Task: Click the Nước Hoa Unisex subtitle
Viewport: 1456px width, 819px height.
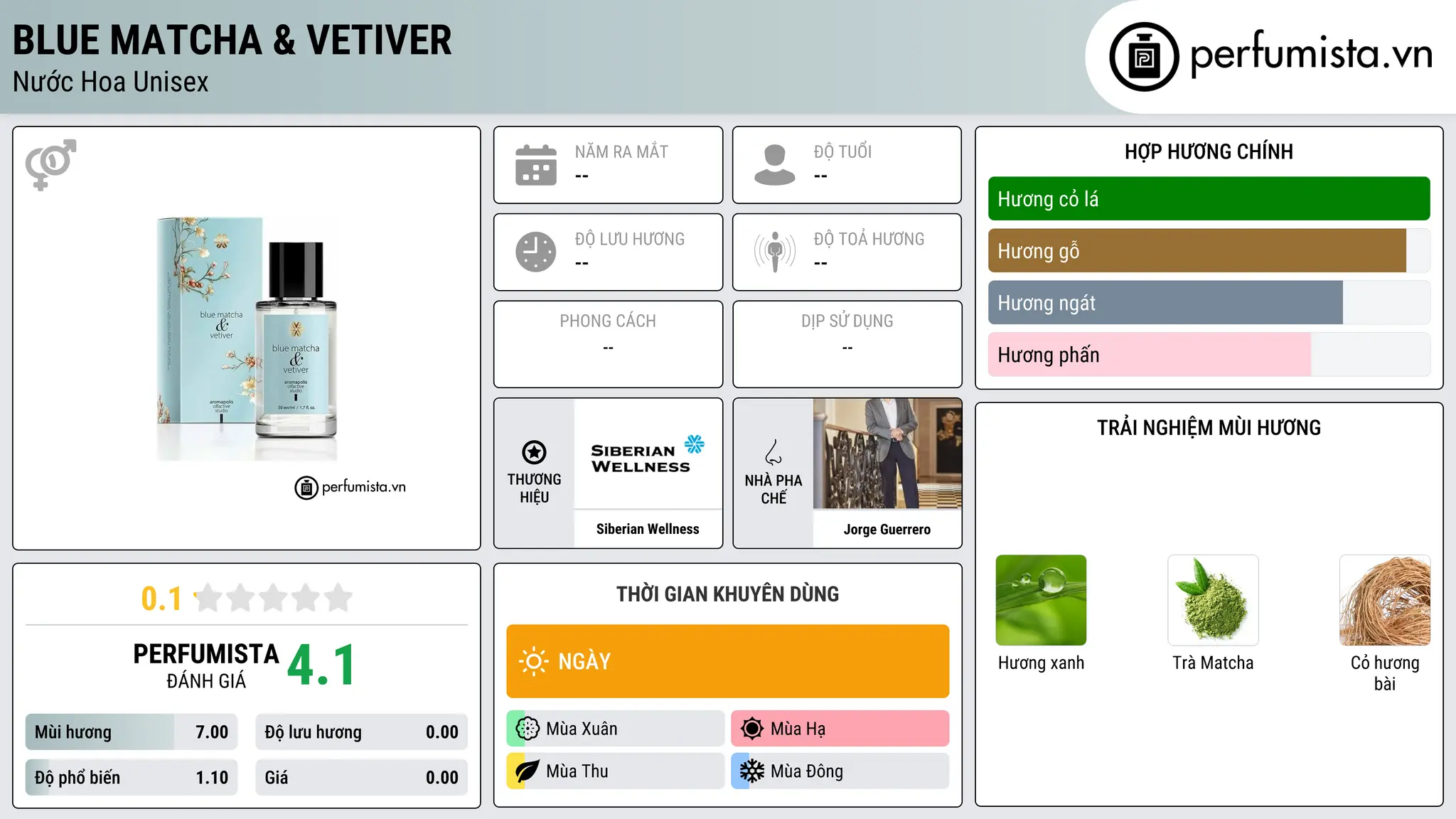Action: 111,82
